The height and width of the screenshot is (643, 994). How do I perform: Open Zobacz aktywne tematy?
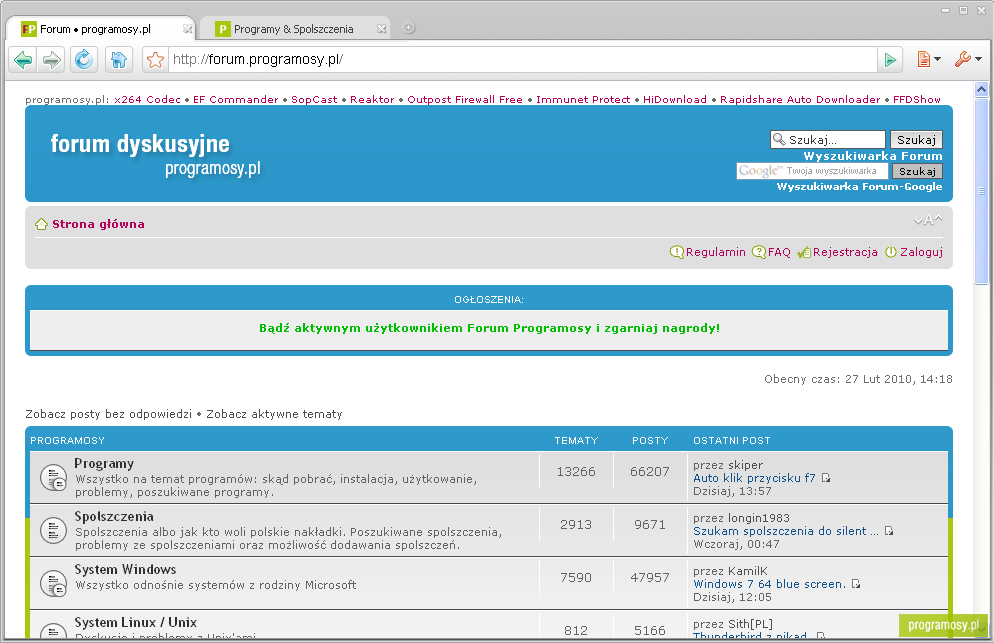[x=274, y=414]
